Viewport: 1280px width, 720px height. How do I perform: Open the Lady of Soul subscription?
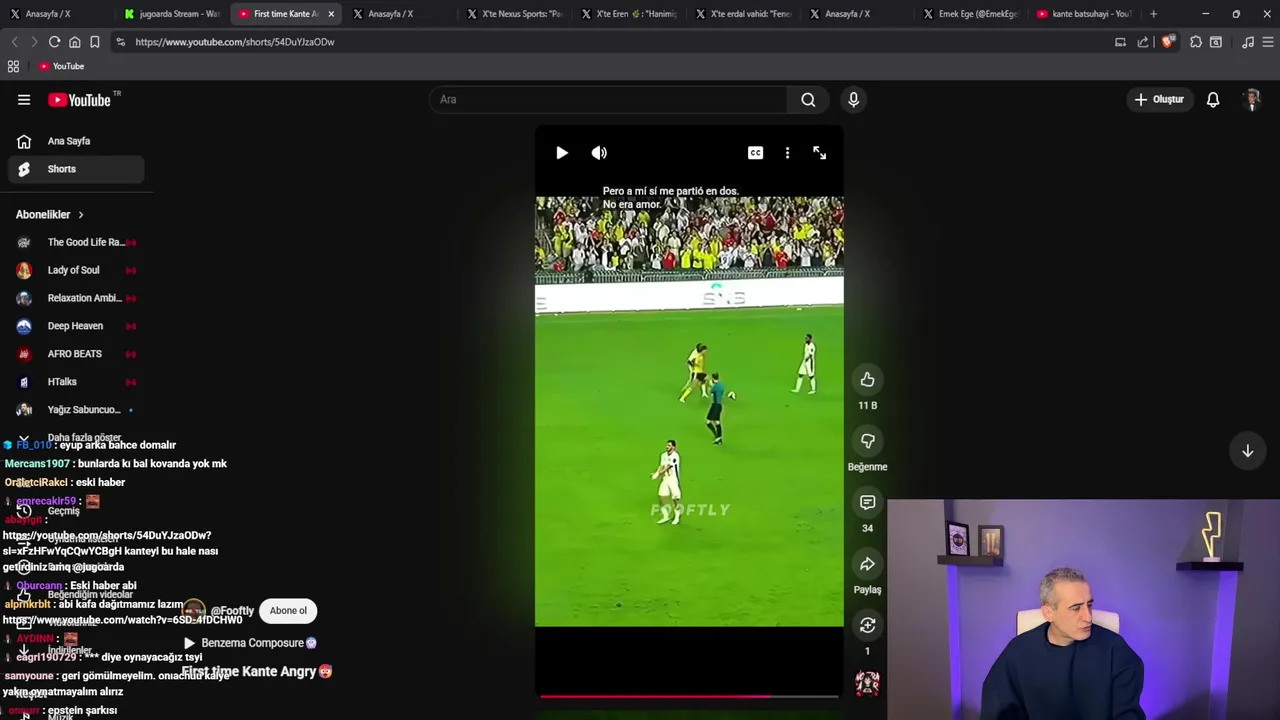[76, 270]
